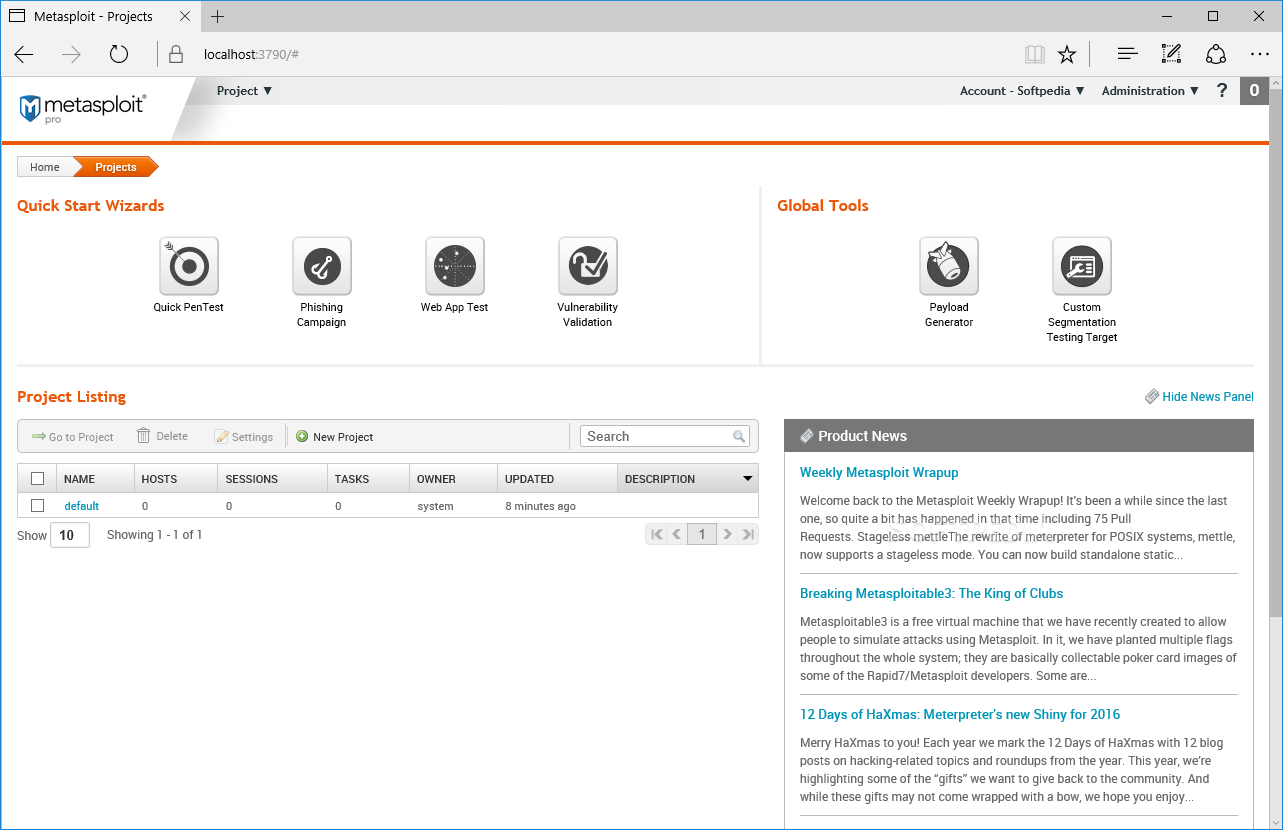Select the Projects breadcrumb
Screen dimensions: 1283x830
click(116, 167)
